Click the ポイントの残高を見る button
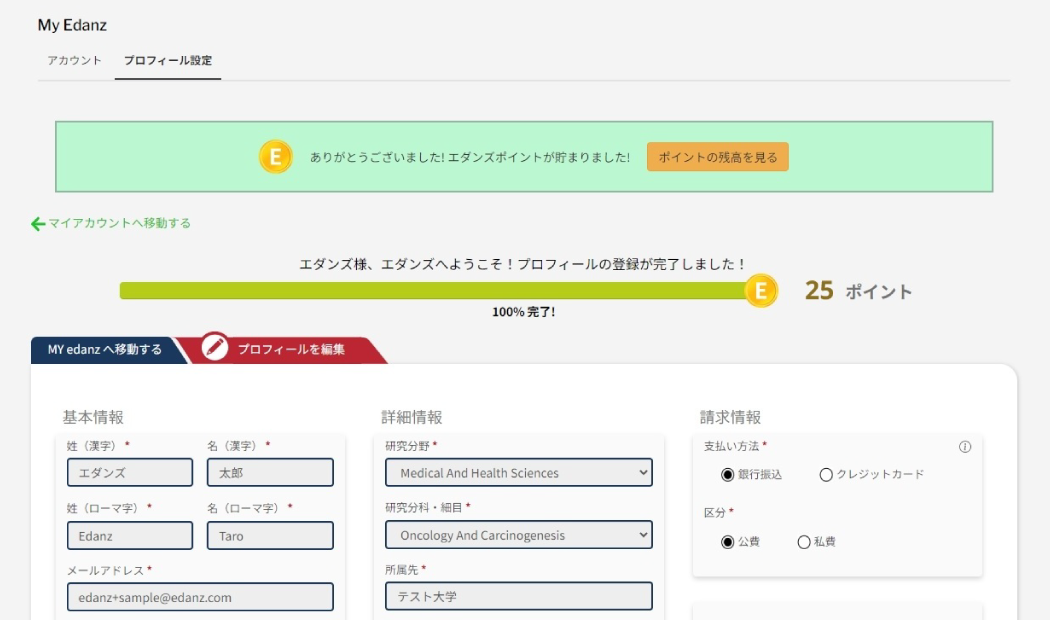 pos(717,157)
